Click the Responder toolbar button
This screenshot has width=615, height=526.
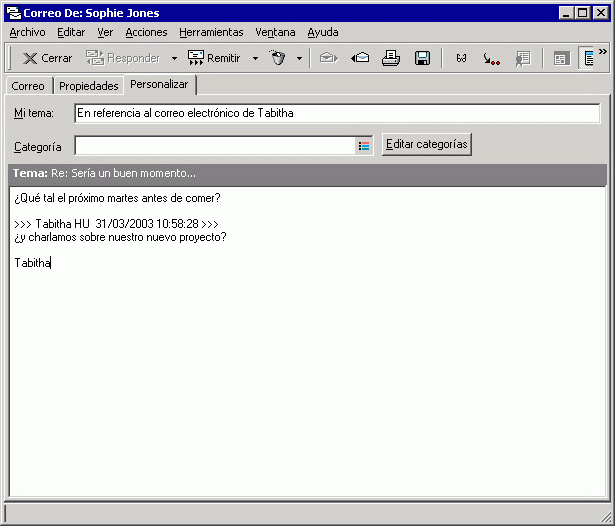click(x=123, y=58)
